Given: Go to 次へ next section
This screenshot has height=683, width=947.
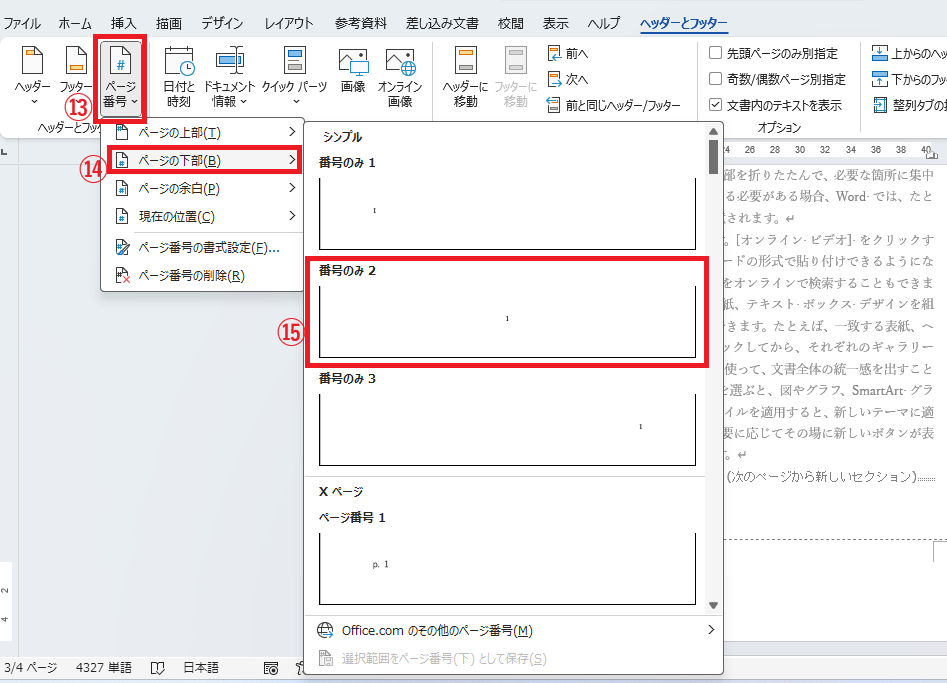Looking at the screenshot, I should (x=568, y=79).
